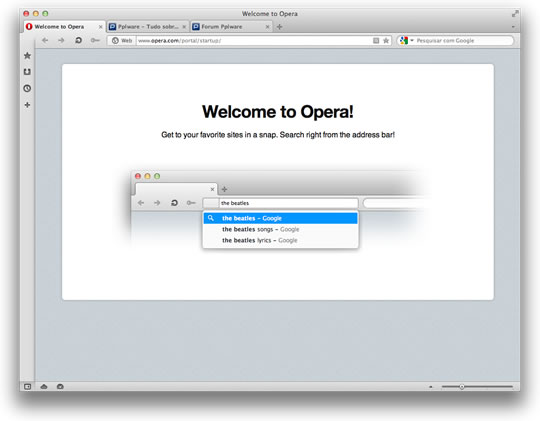Click the sidebar plus to add panel

27,105
